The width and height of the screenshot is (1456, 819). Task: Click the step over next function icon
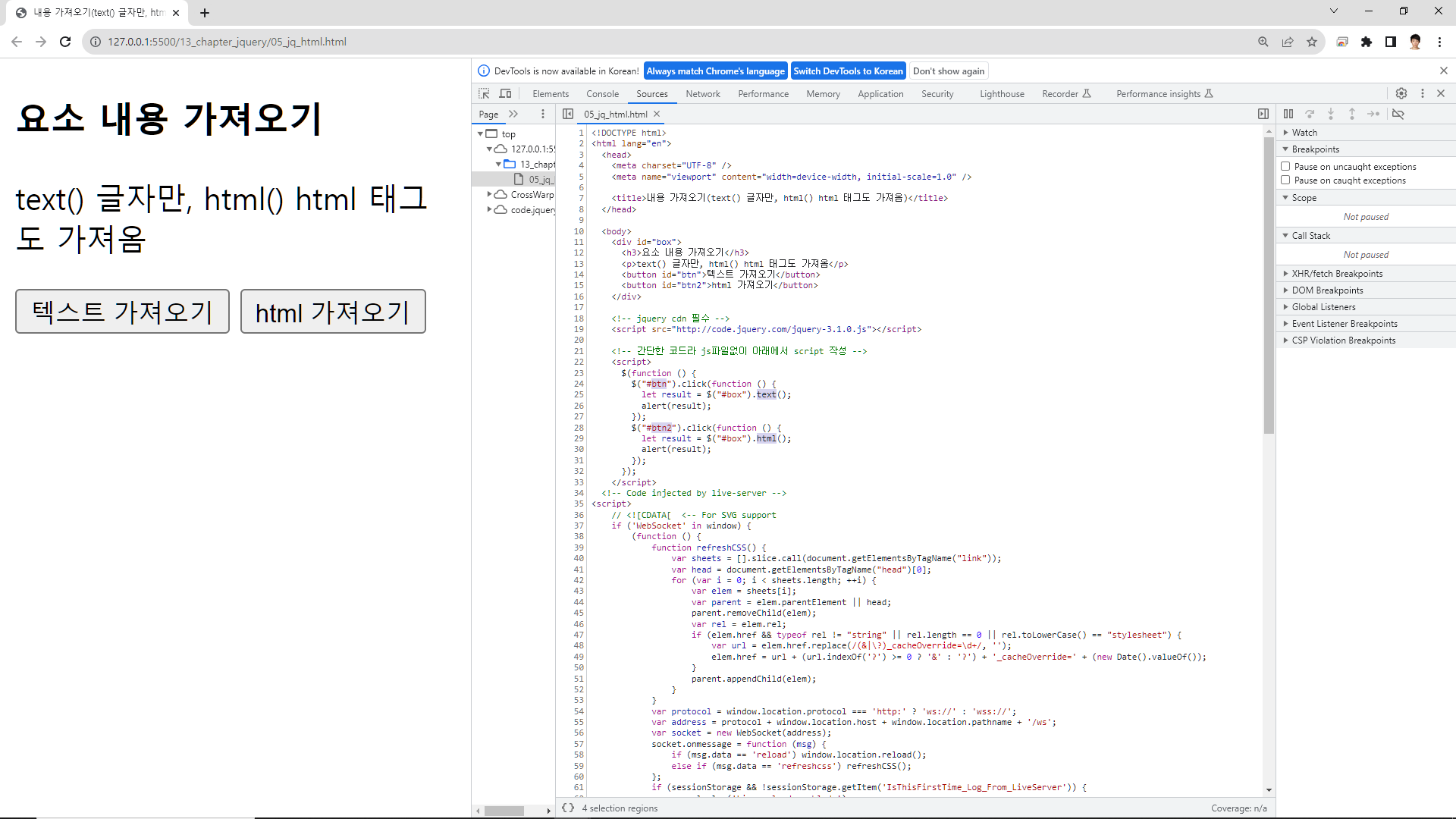(x=1310, y=114)
